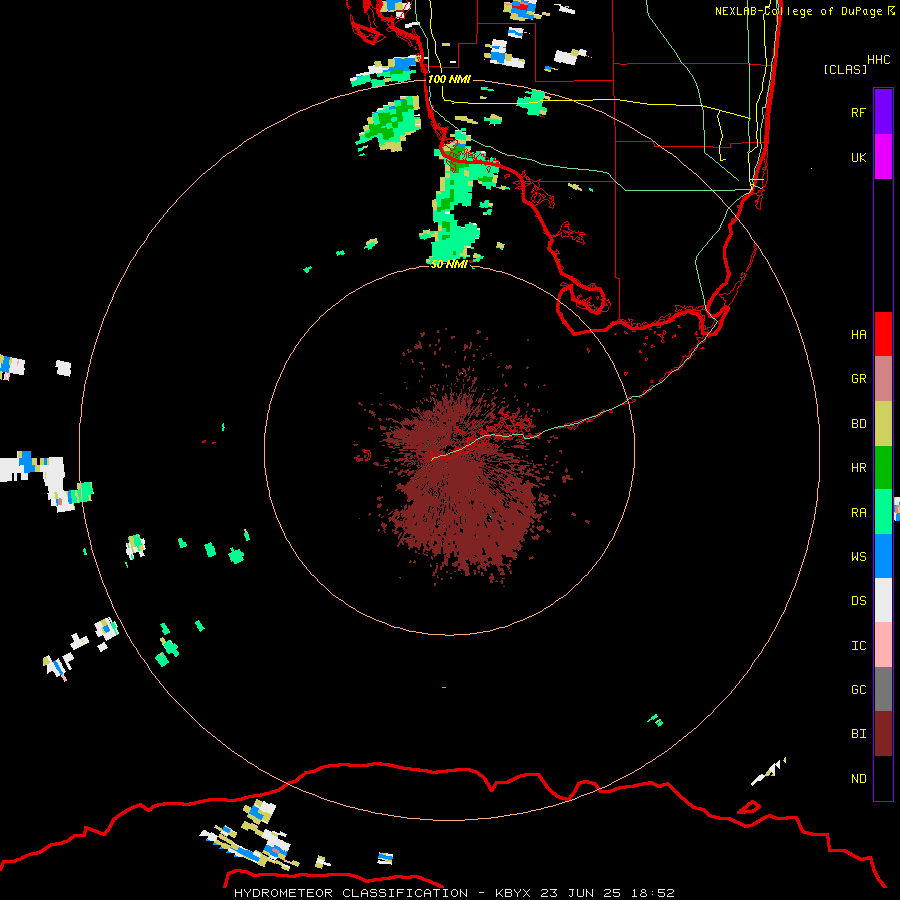Click the GR legend label
The height and width of the screenshot is (900, 900).
pos(858,379)
